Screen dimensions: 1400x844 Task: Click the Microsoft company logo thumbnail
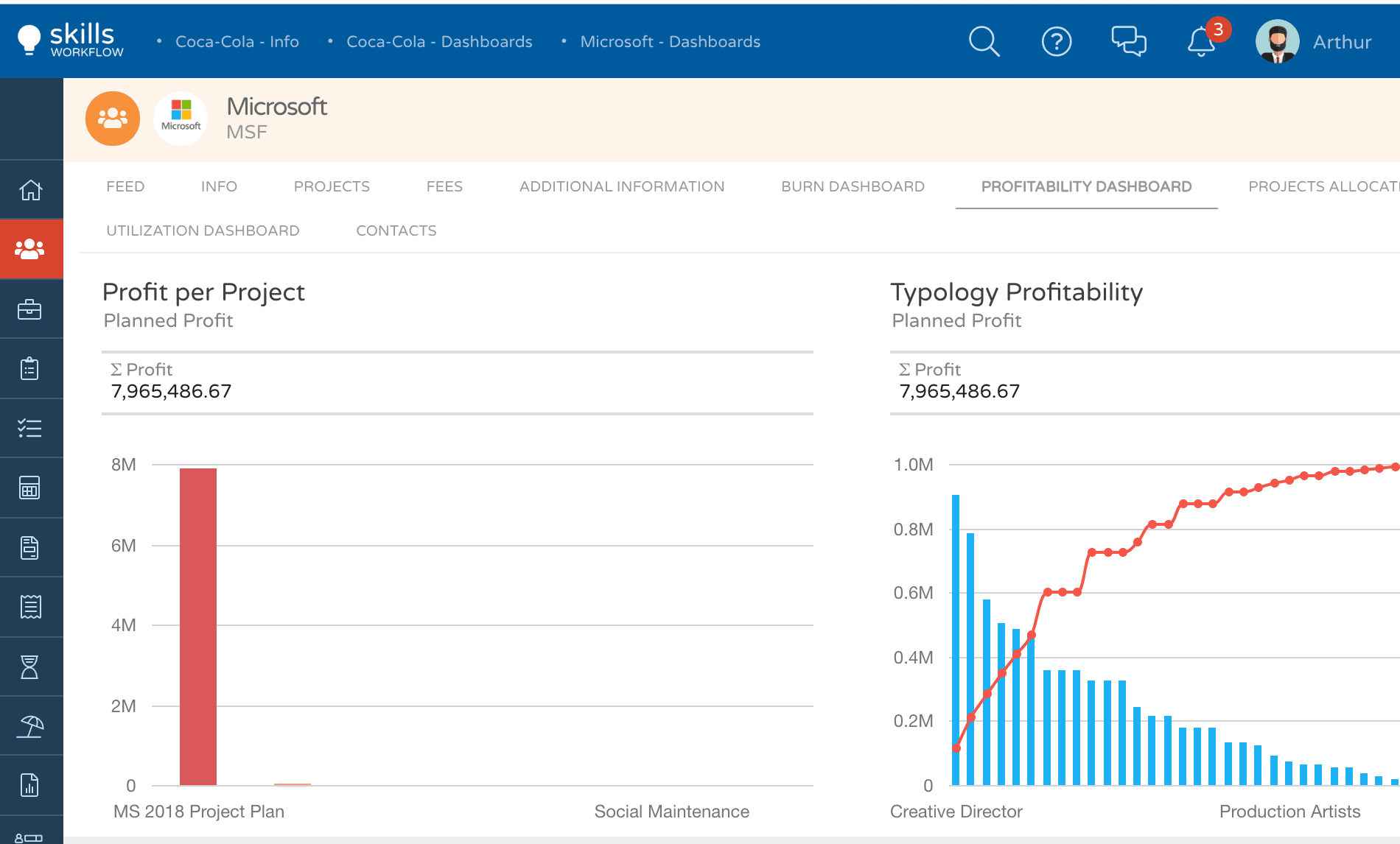point(181,118)
